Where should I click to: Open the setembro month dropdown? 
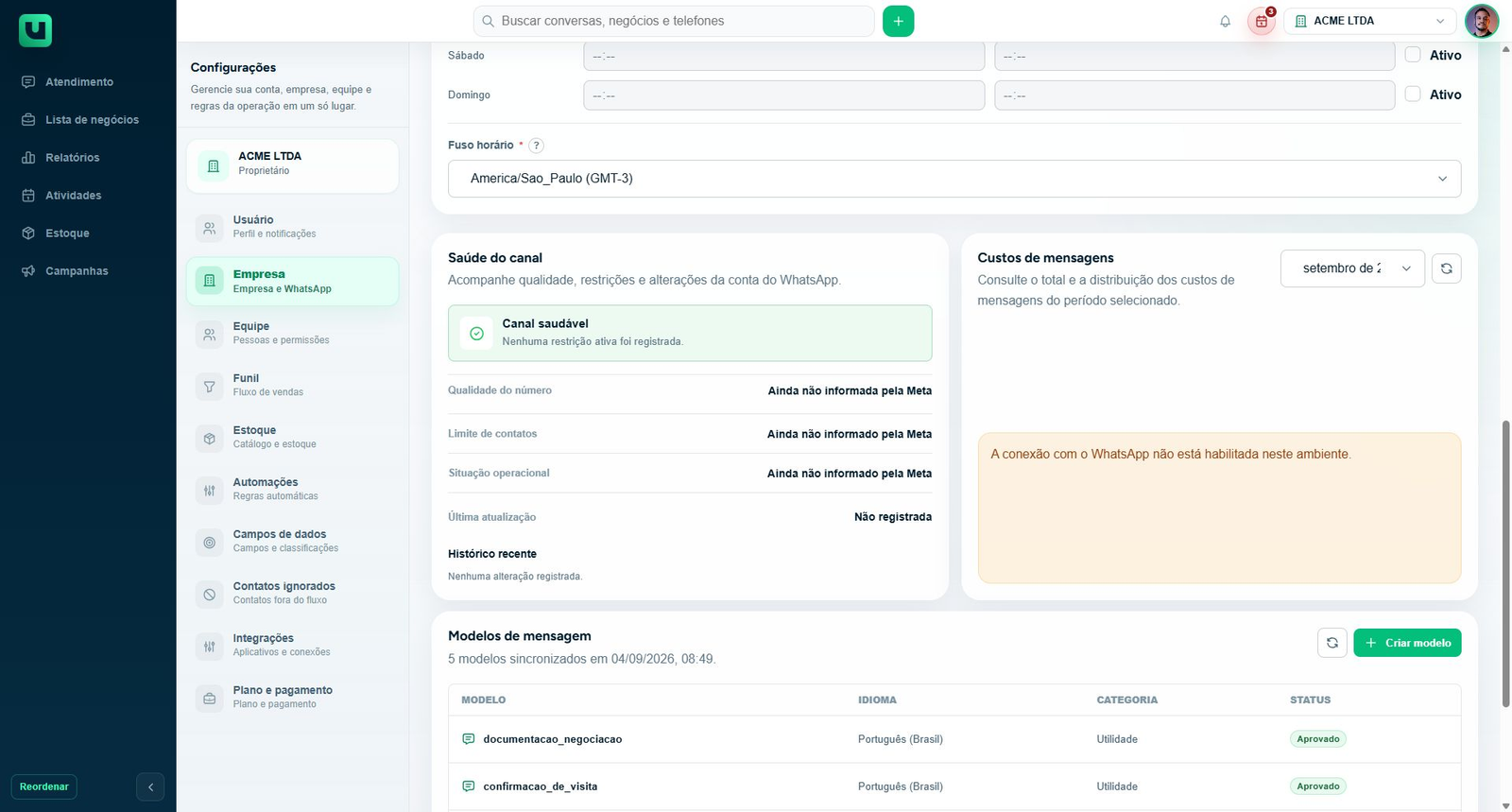(x=1352, y=268)
